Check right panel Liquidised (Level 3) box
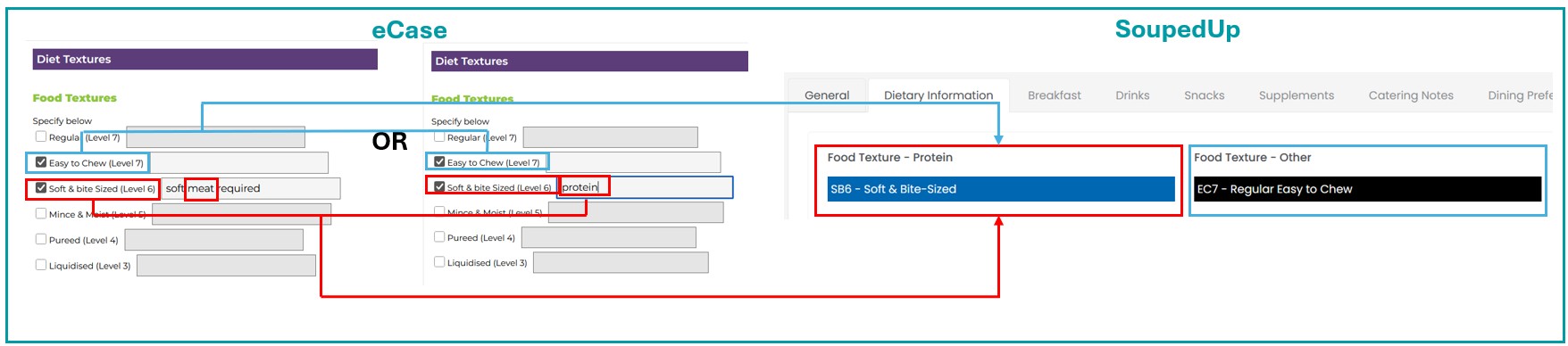The width and height of the screenshot is (1568, 346). (439, 262)
